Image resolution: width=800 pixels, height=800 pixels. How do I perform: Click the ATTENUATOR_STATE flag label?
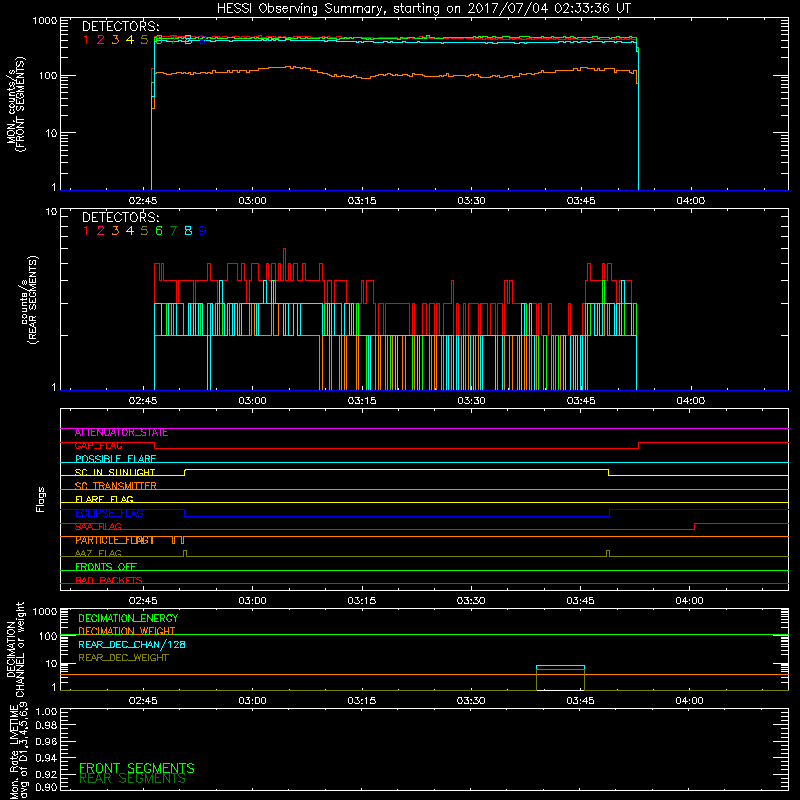(121, 433)
